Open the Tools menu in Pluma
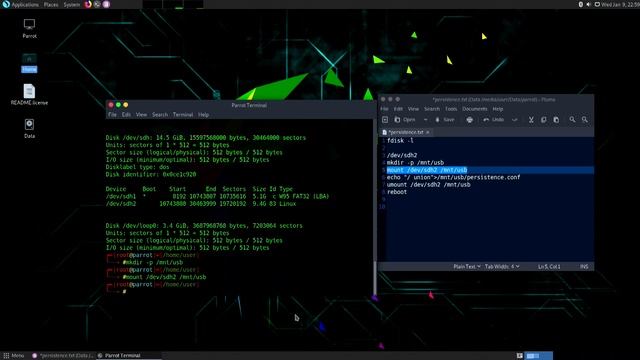The image size is (640, 360). [451, 109]
